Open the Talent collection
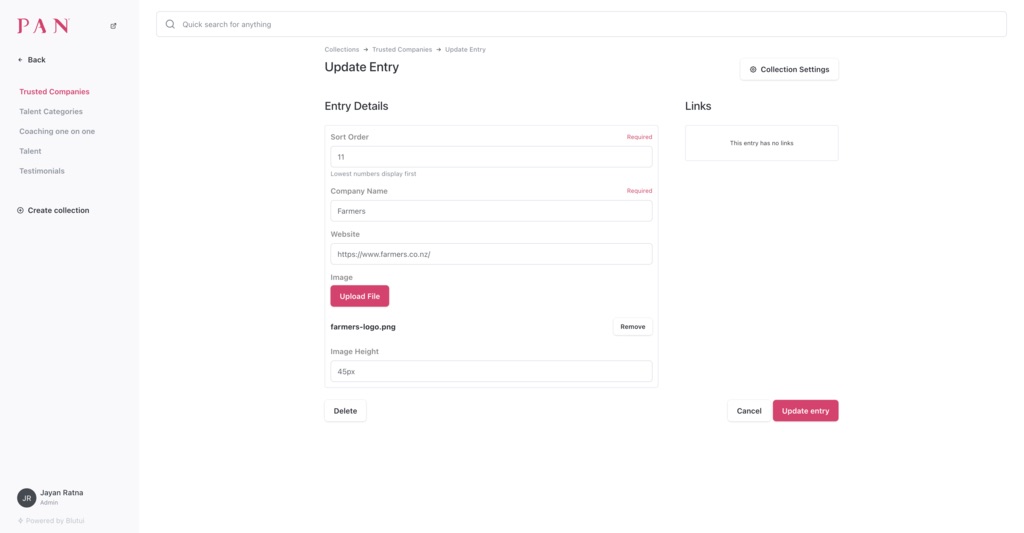 point(30,151)
